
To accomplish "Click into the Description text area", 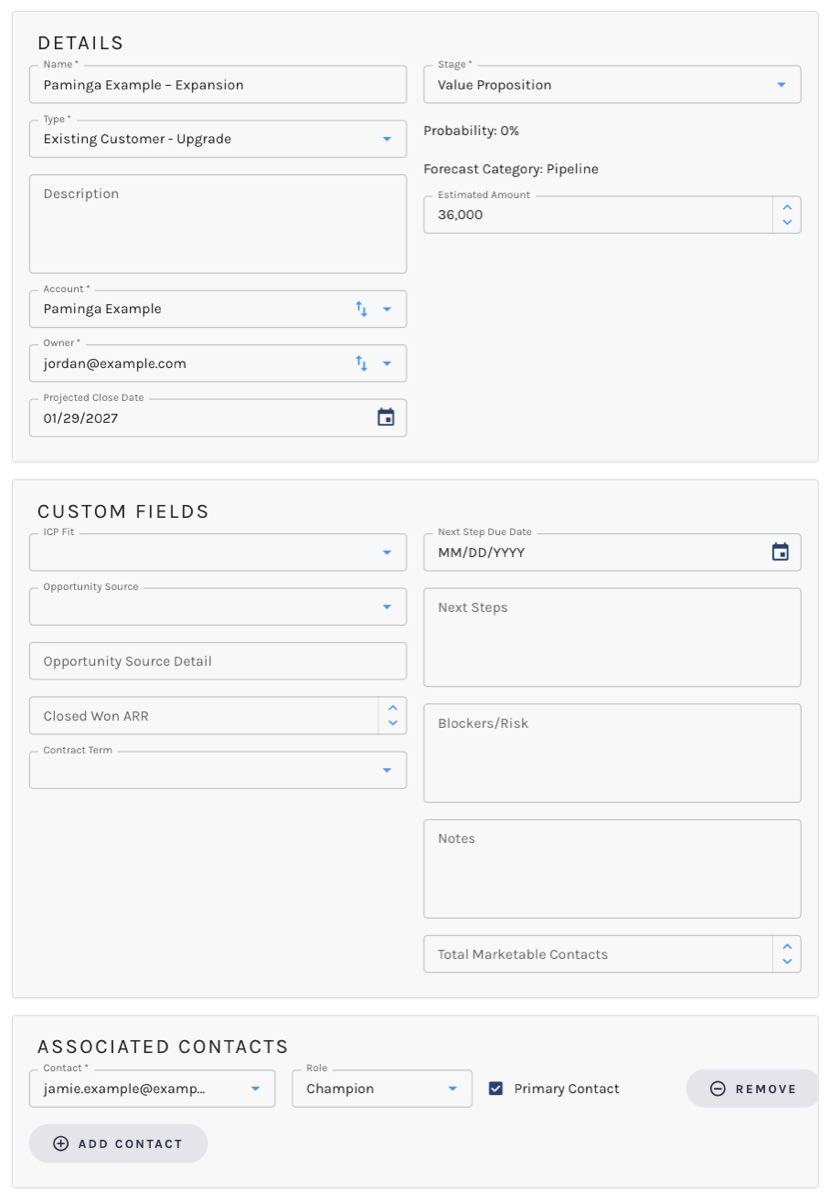I will pyautogui.click(x=218, y=224).
